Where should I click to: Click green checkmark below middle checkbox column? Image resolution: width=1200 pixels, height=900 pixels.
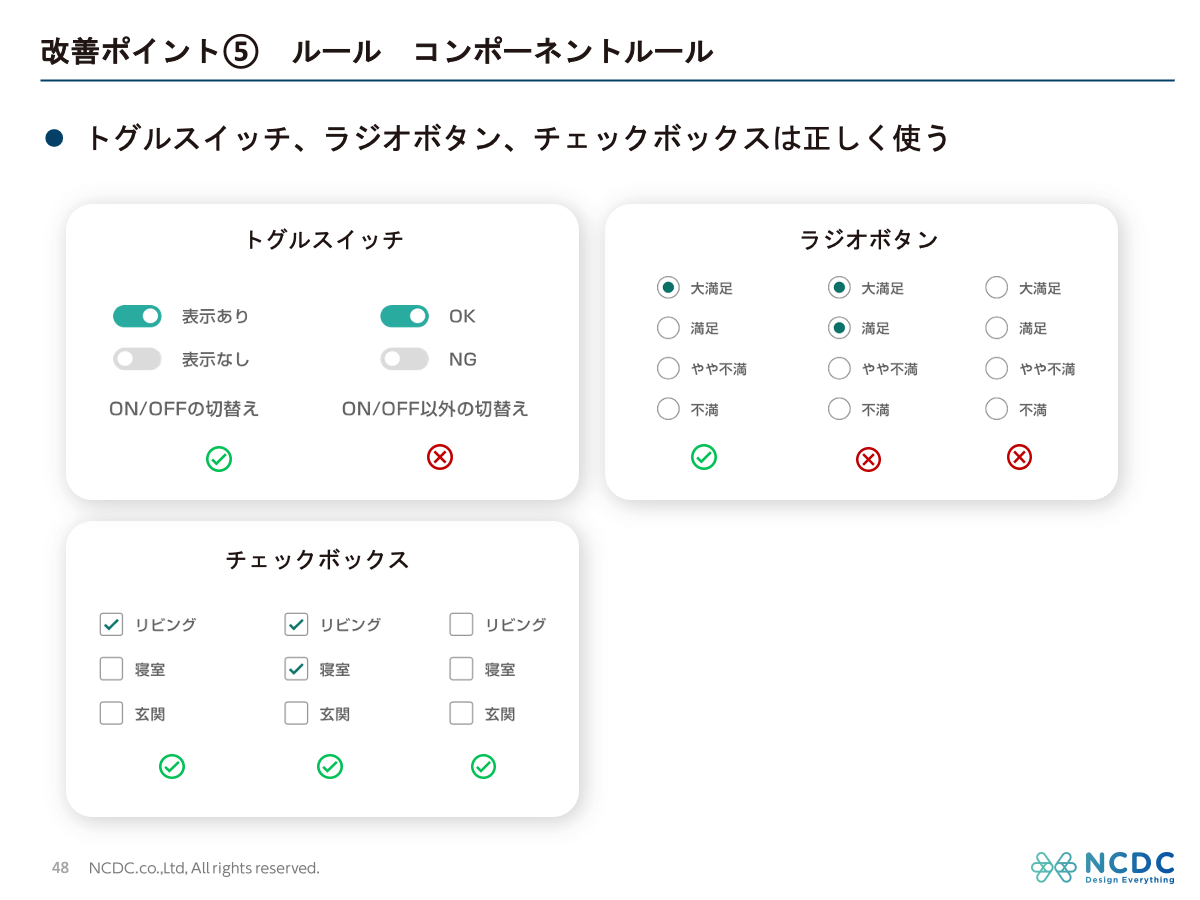[330, 766]
